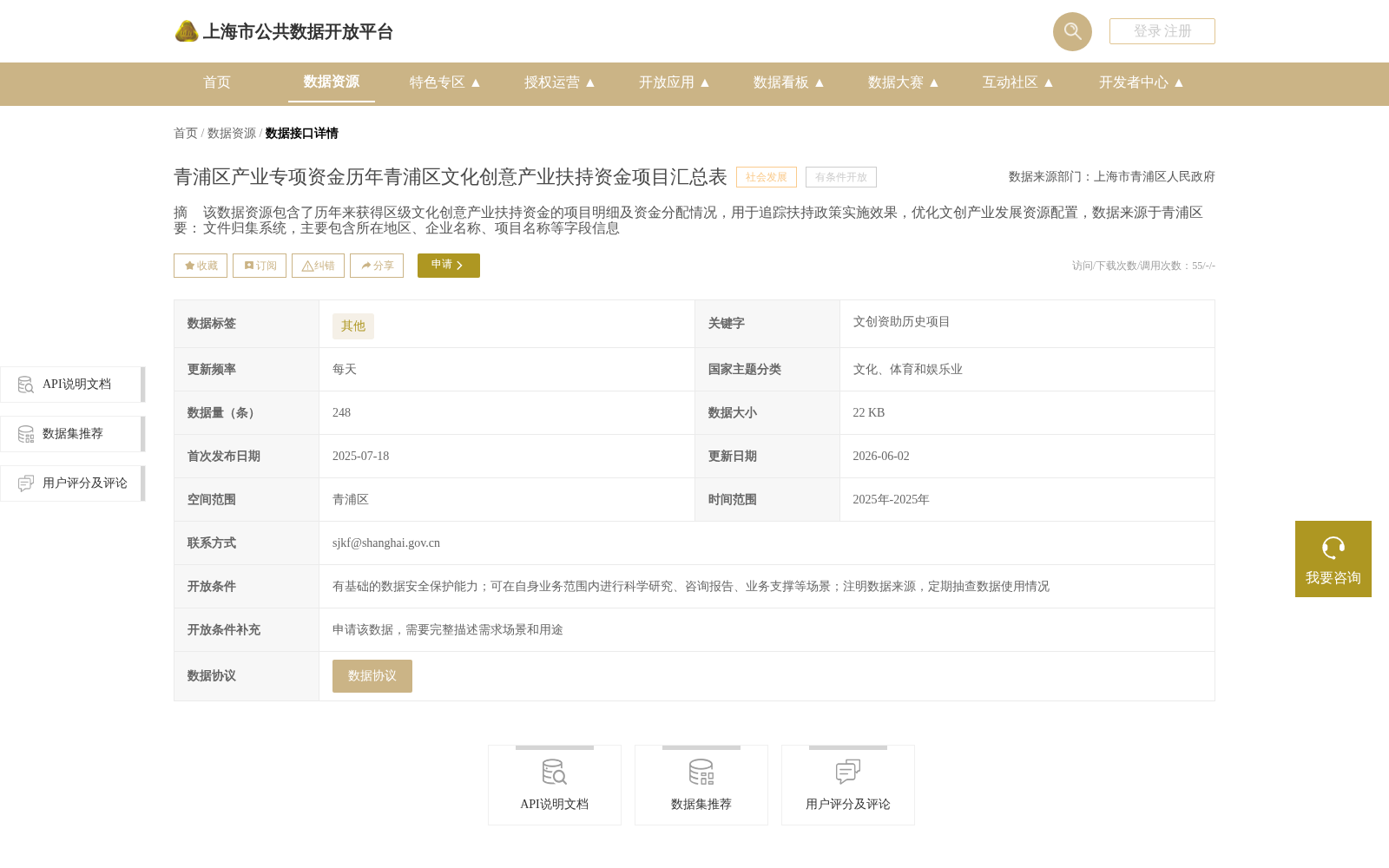Click the 文化、体育和娱乐业 classification value

click(908, 370)
